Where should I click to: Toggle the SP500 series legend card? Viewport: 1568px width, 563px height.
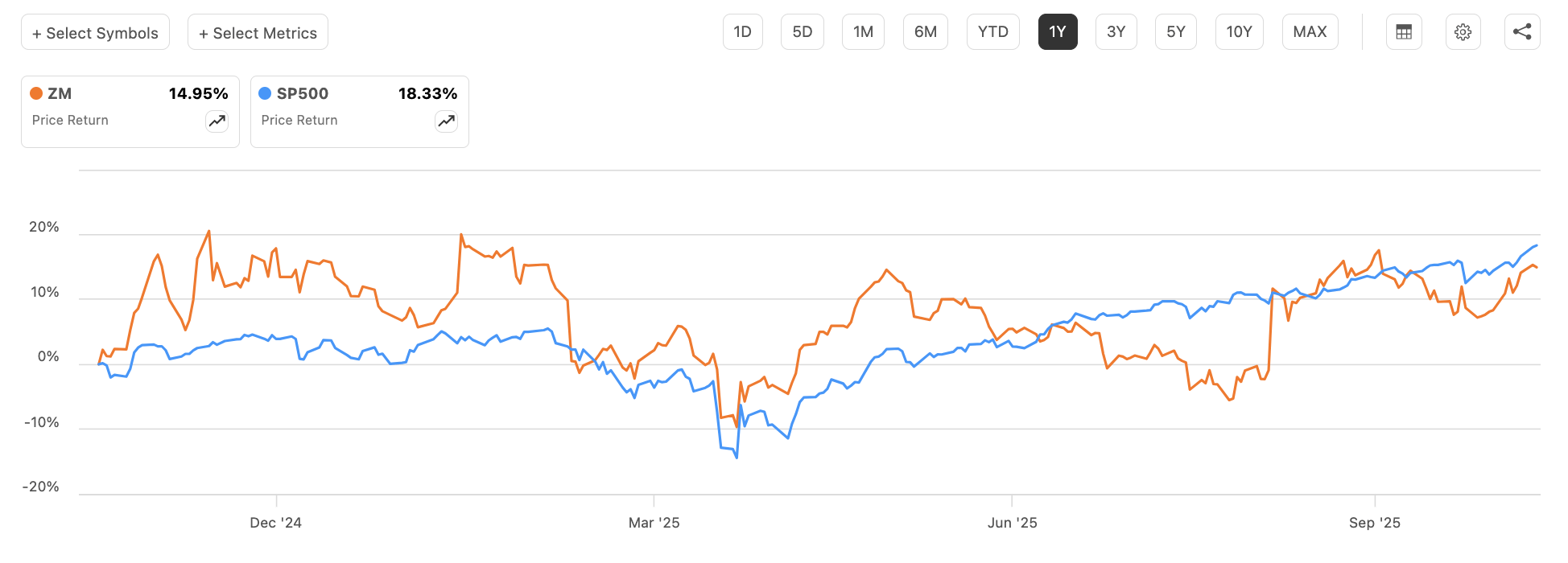[359, 111]
